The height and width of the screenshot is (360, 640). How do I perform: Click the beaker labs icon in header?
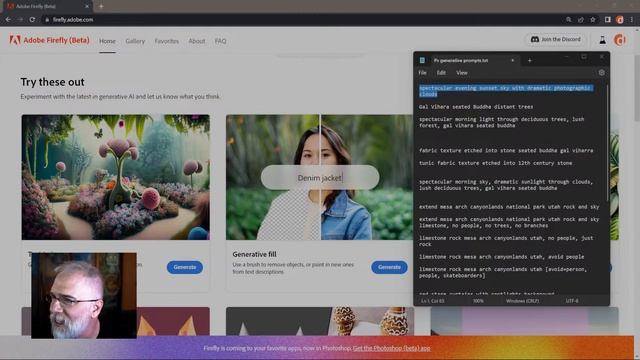(602, 40)
